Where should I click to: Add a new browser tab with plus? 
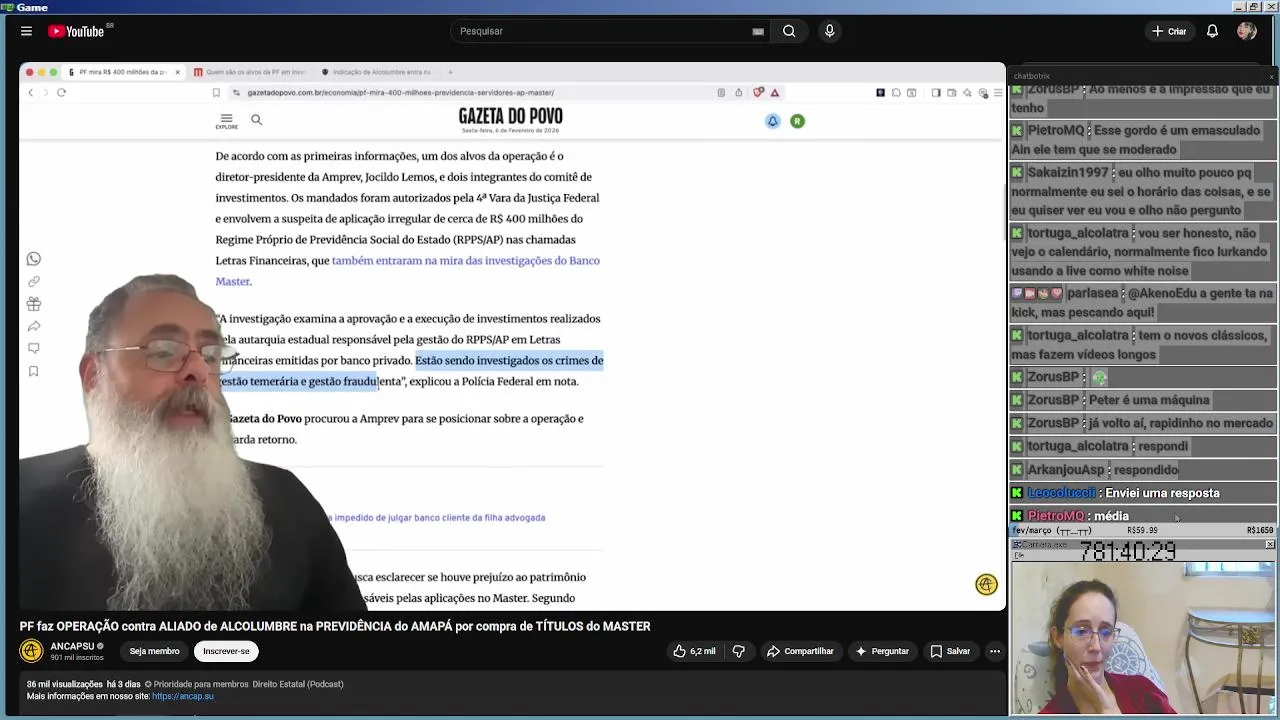[x=450, y=72]
